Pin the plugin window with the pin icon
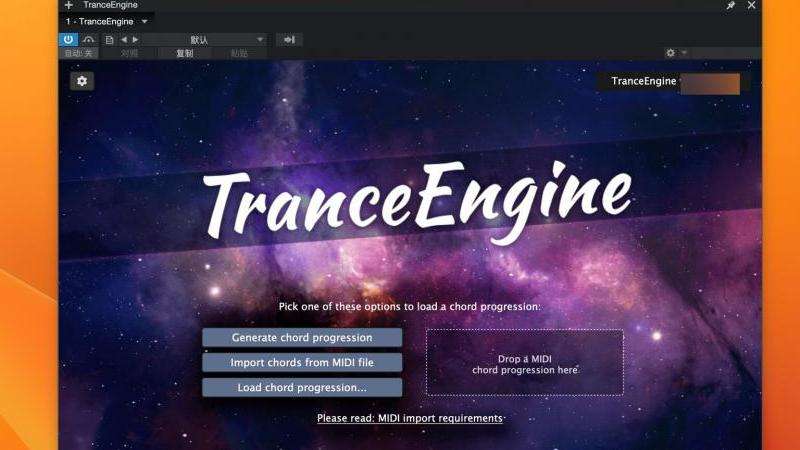800x450 pixels. (x=731, y=5)
